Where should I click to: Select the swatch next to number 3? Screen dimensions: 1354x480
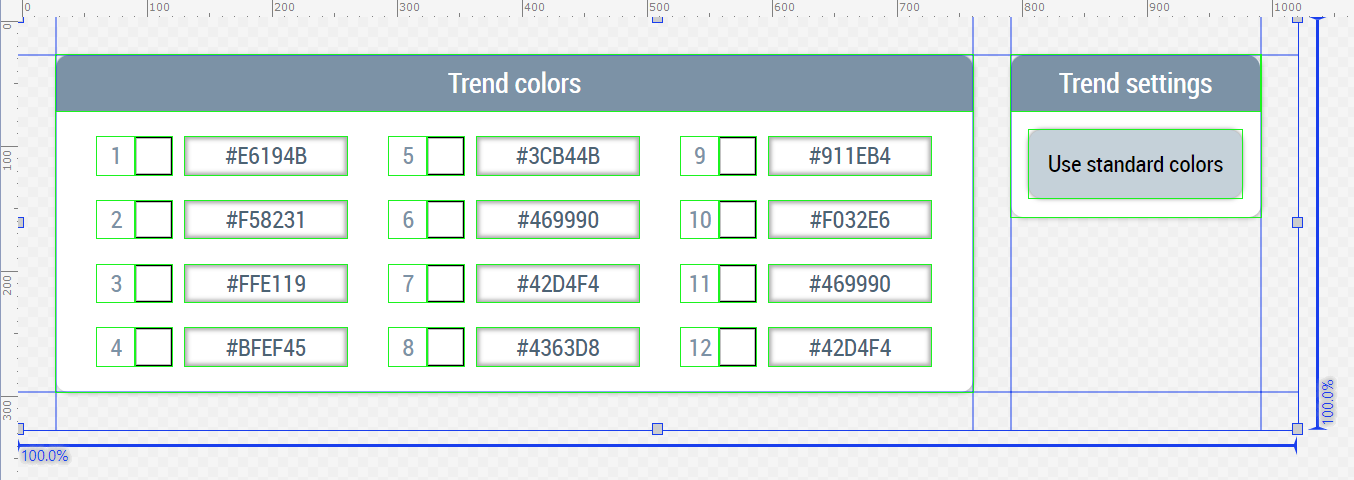pos(154,284)
